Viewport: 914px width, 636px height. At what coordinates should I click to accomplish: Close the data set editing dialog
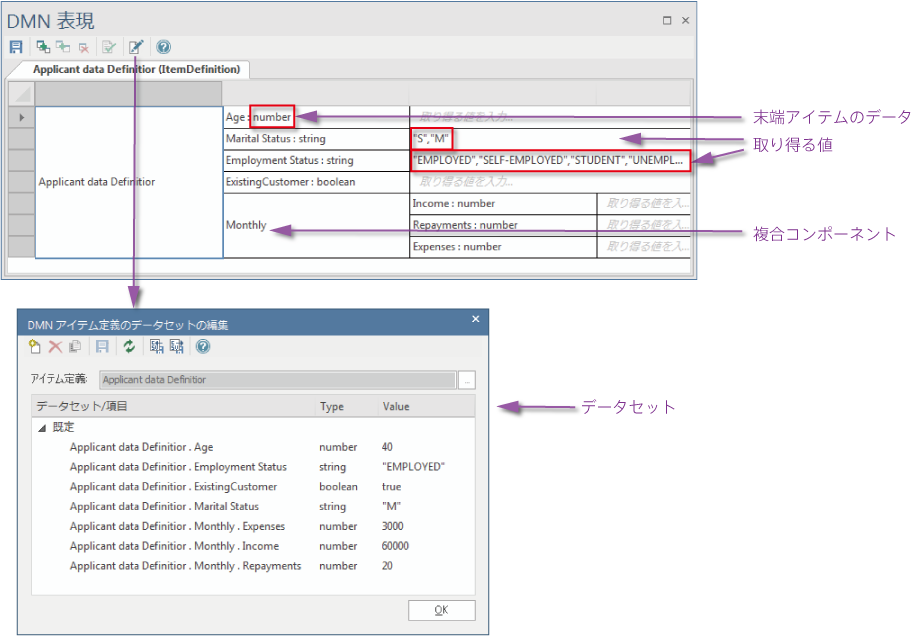475,319
